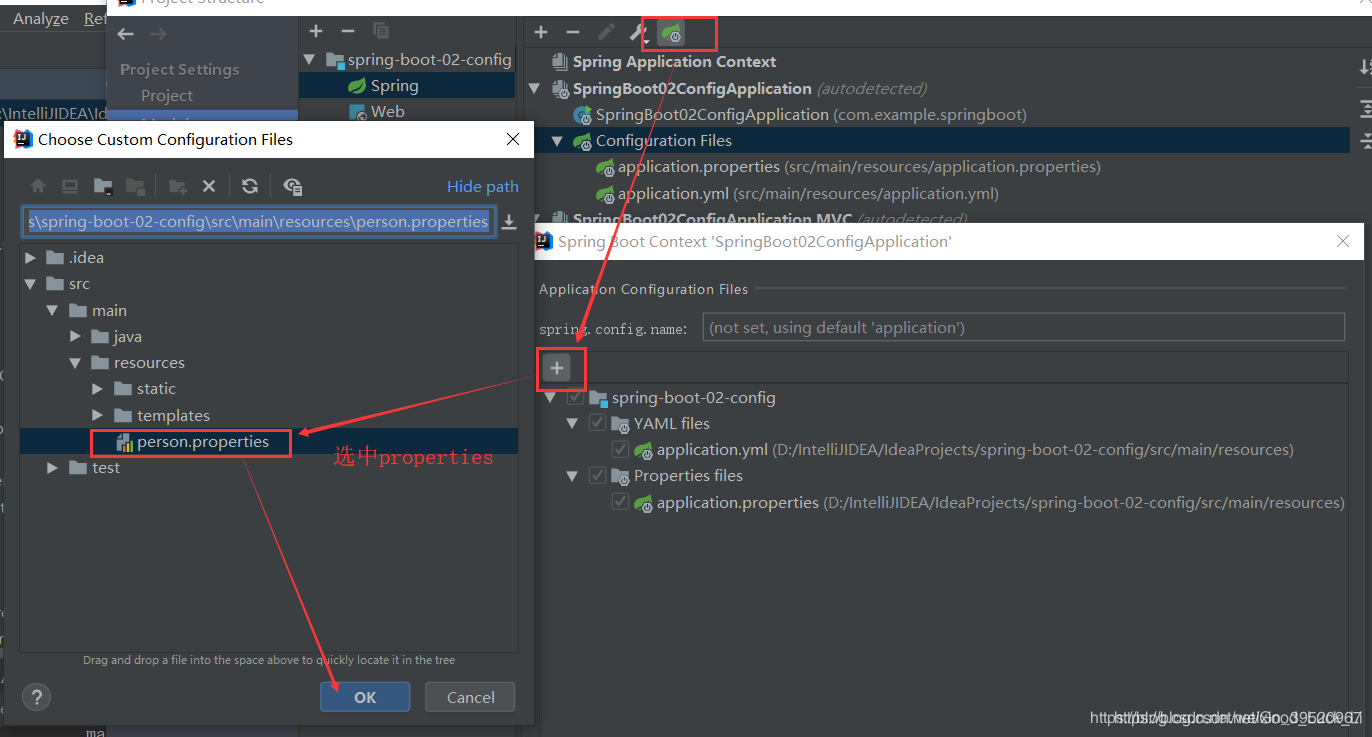Cancel the Choose Custom Configuration Files dialog
This screenshot has height=737, width=1372.
(470, 697)
